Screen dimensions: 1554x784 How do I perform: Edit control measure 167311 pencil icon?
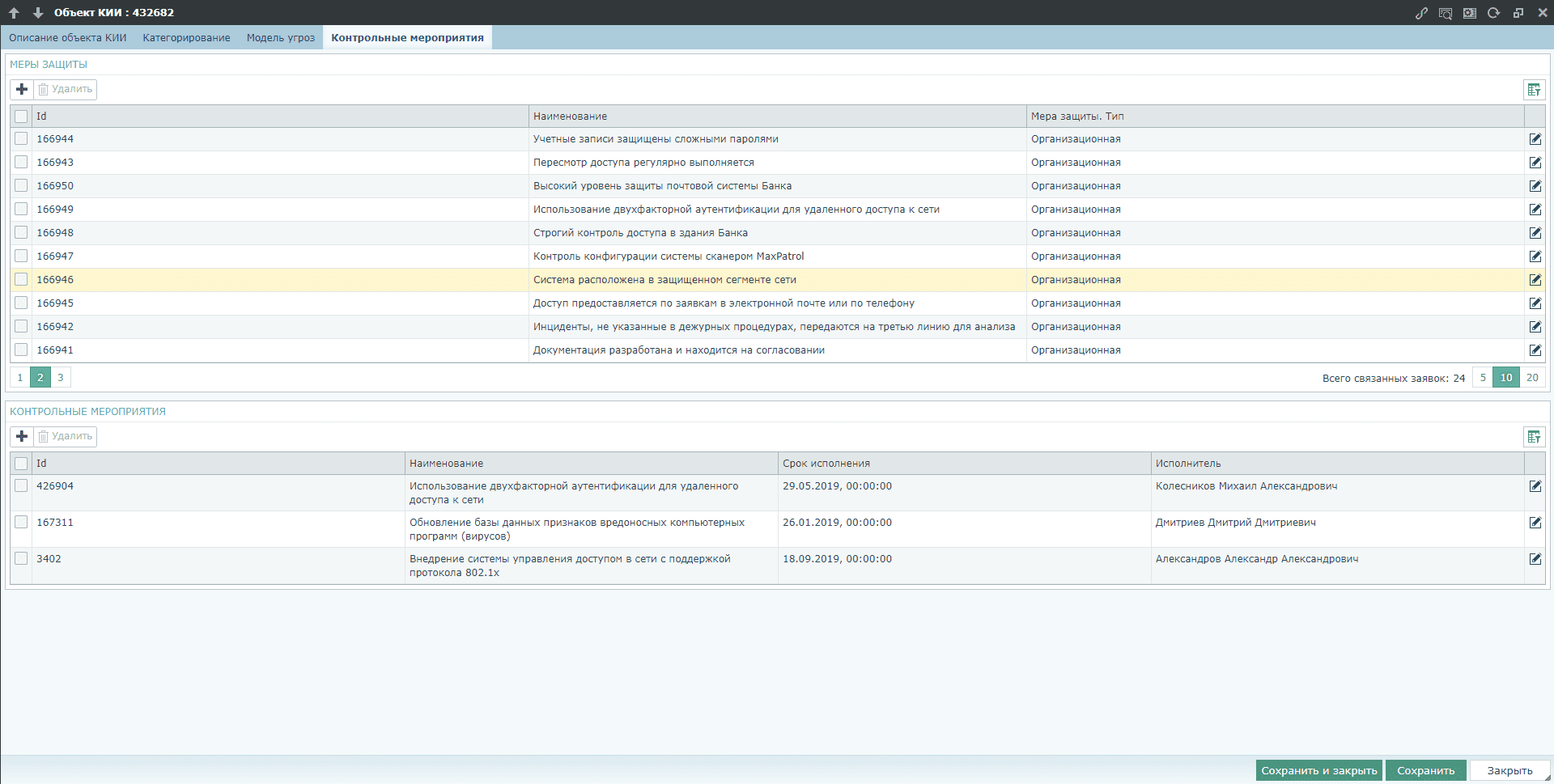click(1535, 523)
